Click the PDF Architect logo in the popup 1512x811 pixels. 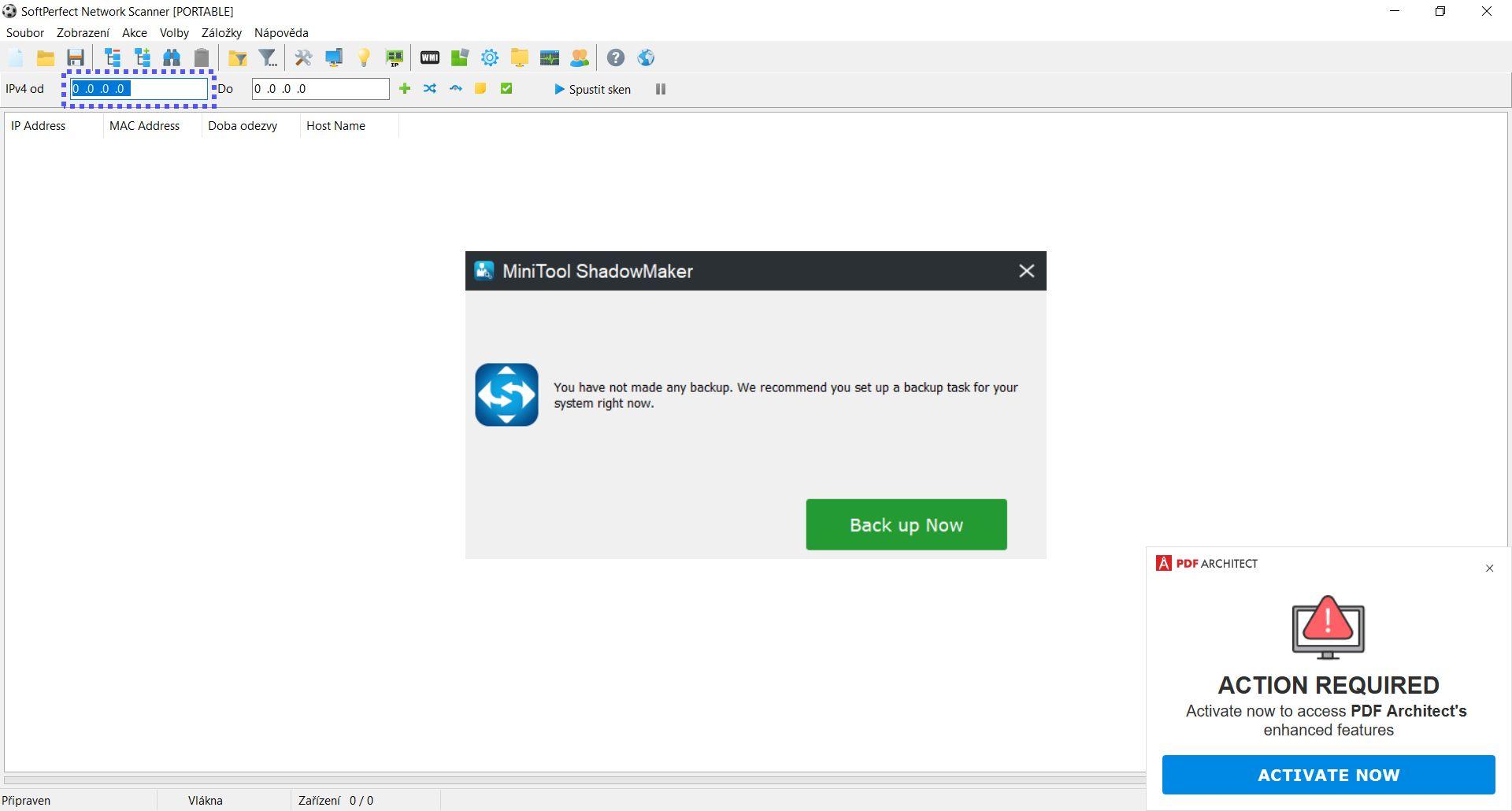pos(1206,563)
